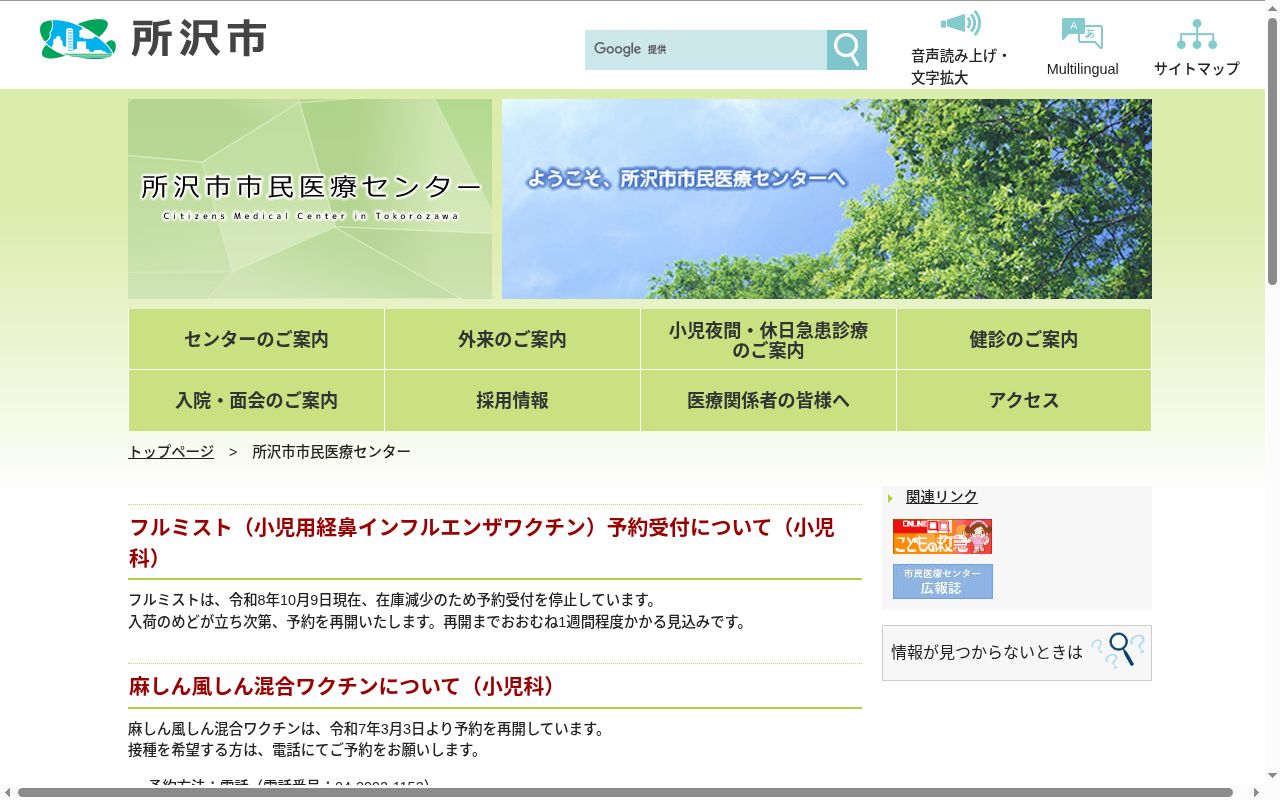Click the magnifier search button
The image size is (1280, 800).
pos(847,50)
